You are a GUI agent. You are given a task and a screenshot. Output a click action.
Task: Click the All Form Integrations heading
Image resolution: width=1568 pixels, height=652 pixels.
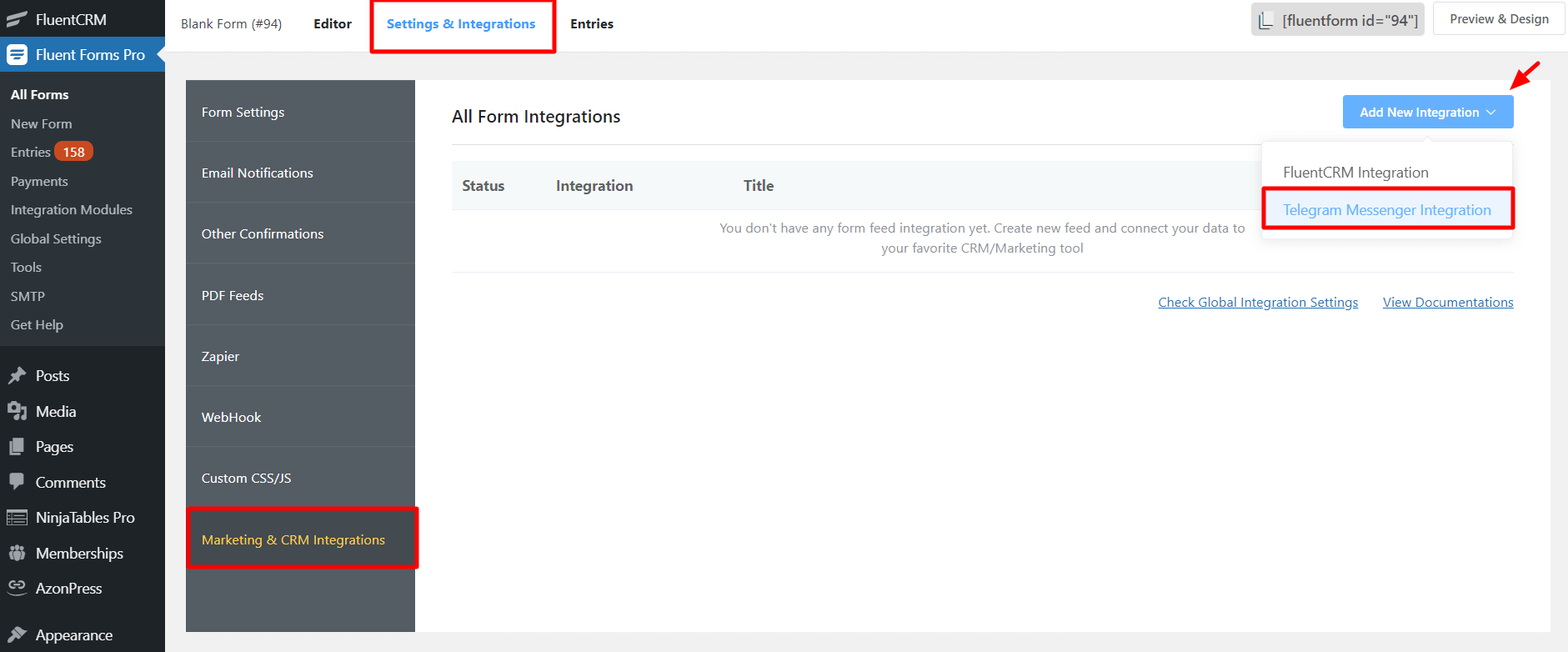pos(536,117)
